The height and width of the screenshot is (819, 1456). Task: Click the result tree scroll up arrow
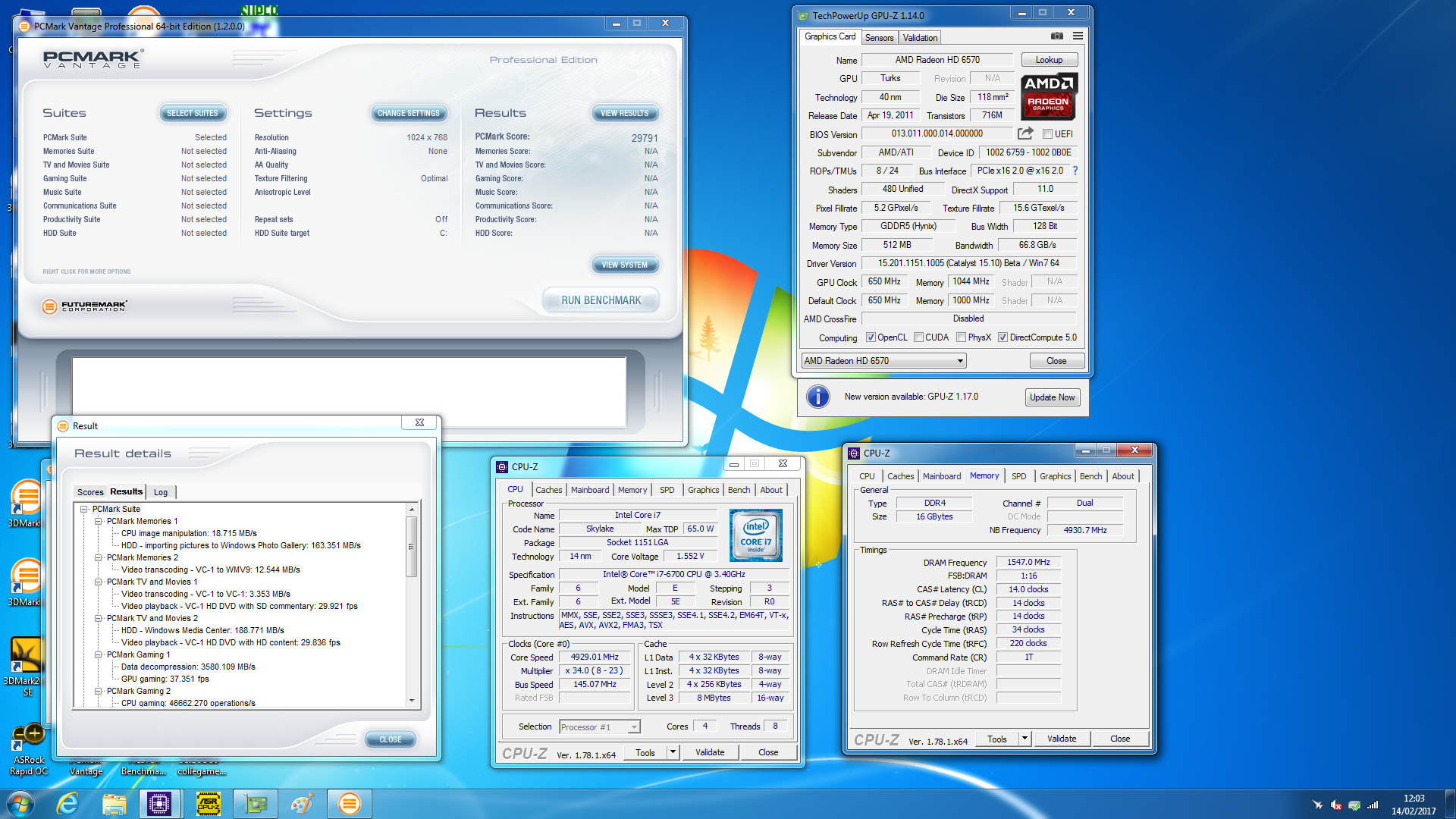pos(411,510)
